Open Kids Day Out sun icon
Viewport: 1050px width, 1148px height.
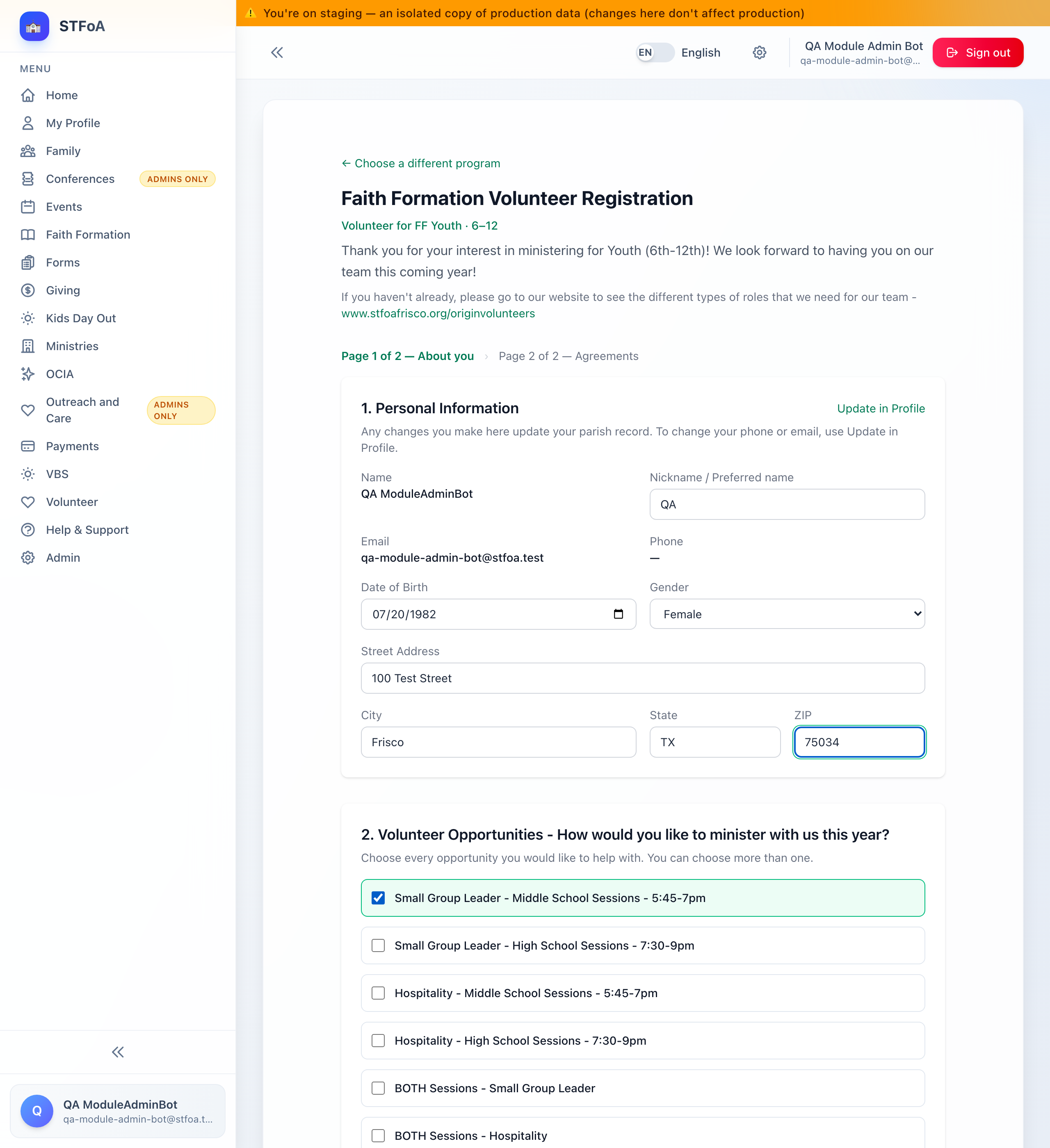[28, 318]
